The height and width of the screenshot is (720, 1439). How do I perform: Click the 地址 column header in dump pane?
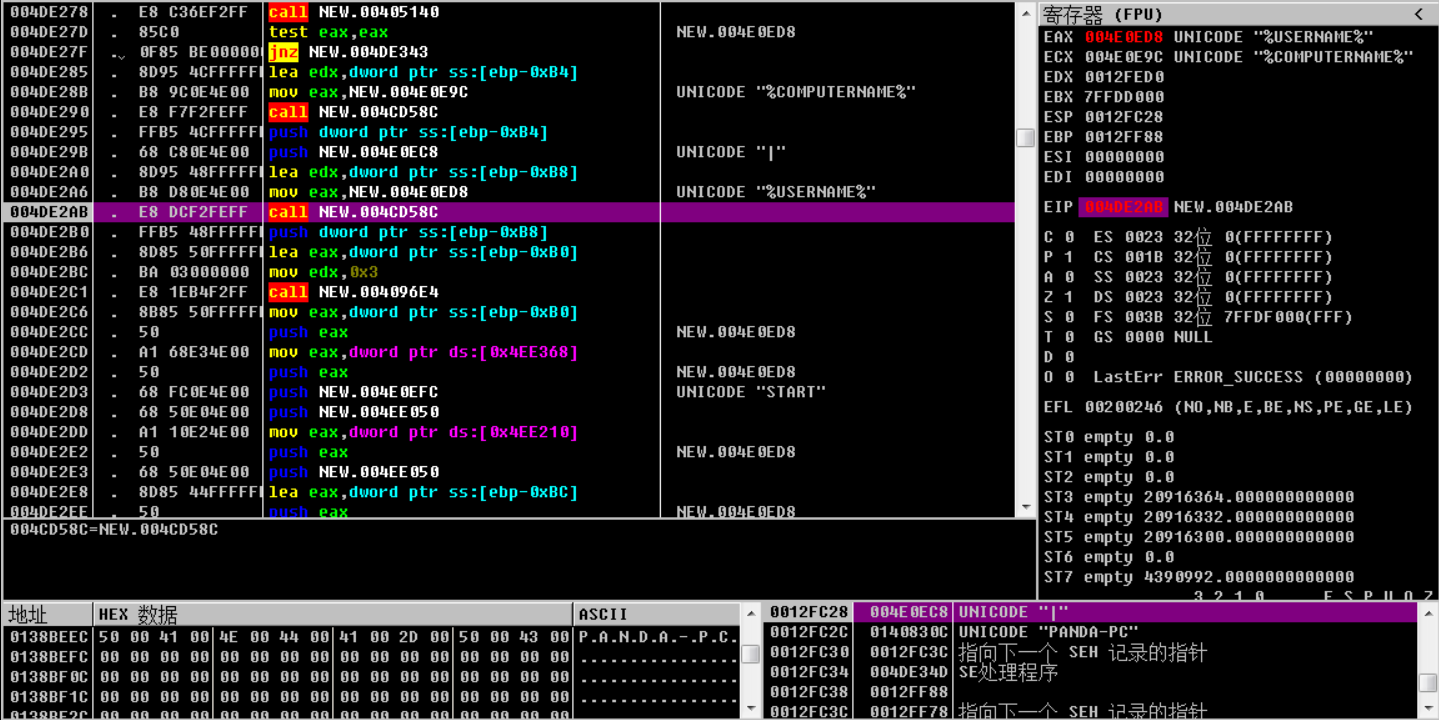(x=47, y=614)
